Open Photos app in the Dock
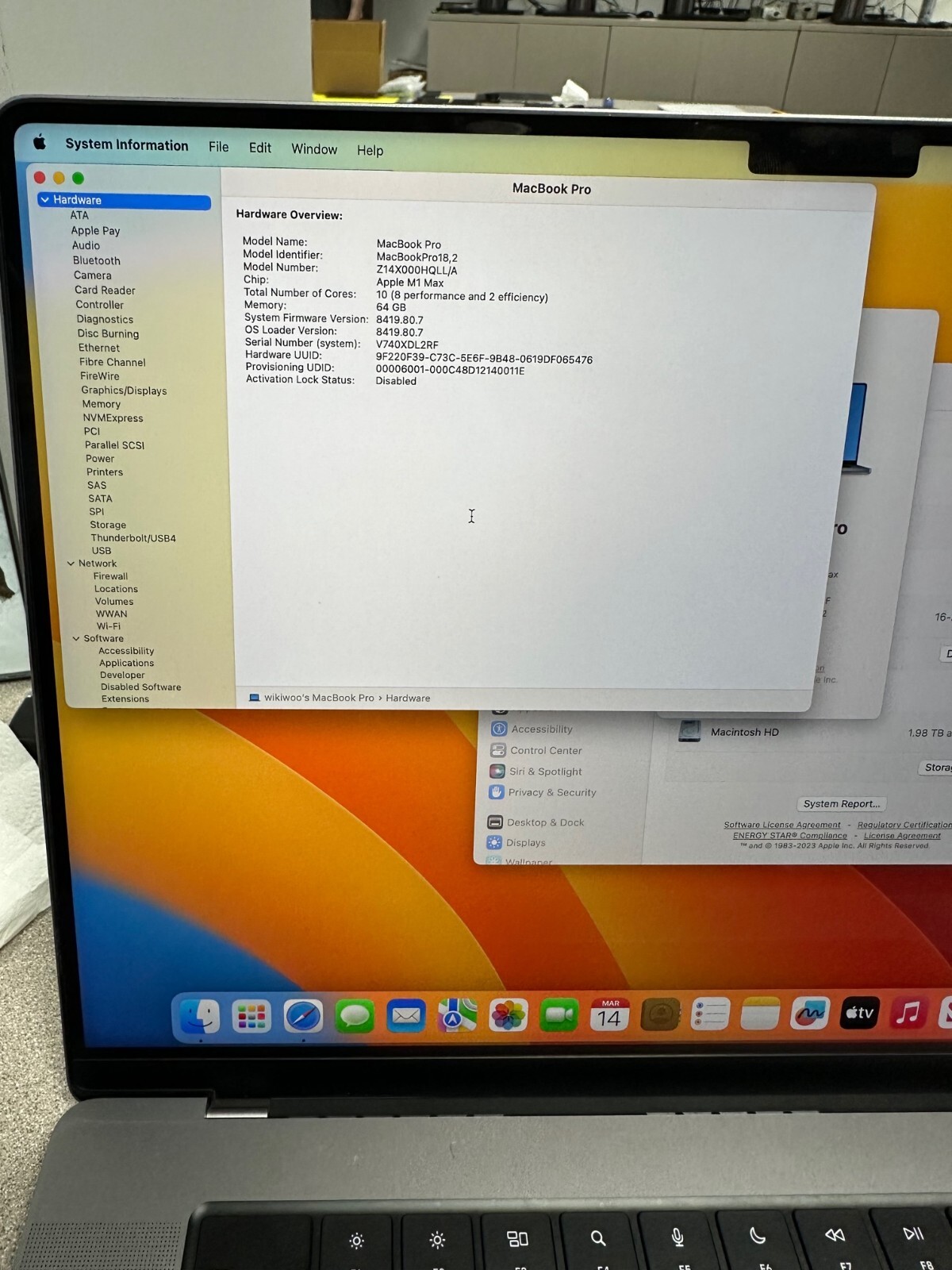Image resolution: width=952 pixels, height=1270 pixels. (509, 1015)
